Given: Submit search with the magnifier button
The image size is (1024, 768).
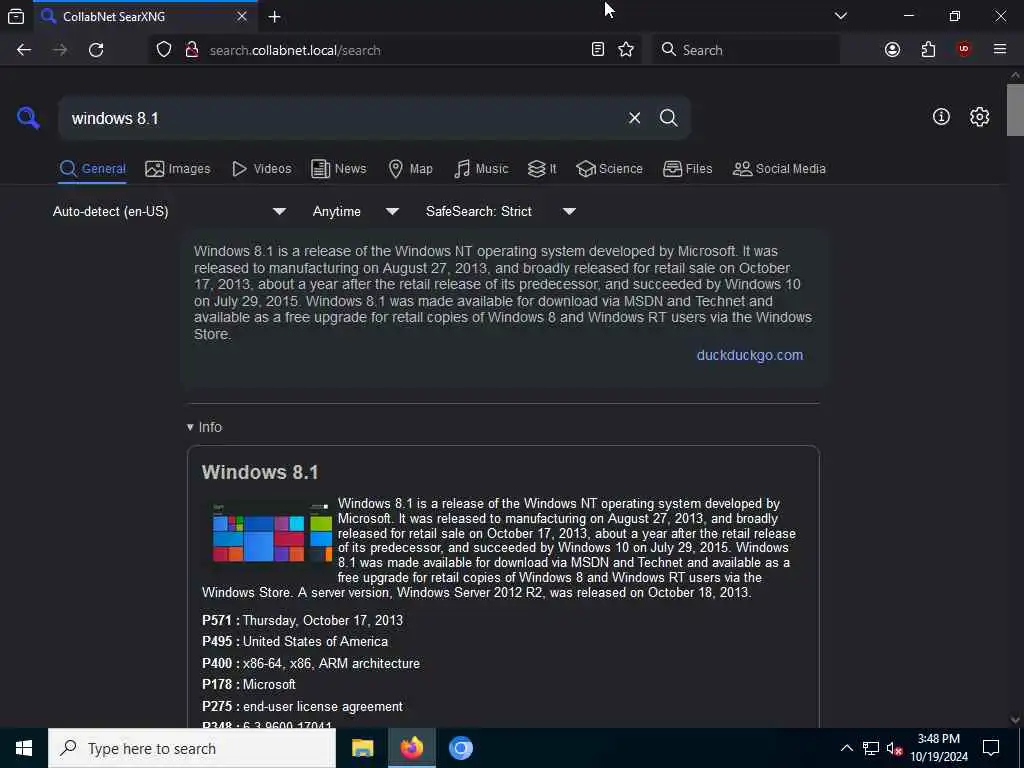Looking at the screenshot, I should 668,118.
